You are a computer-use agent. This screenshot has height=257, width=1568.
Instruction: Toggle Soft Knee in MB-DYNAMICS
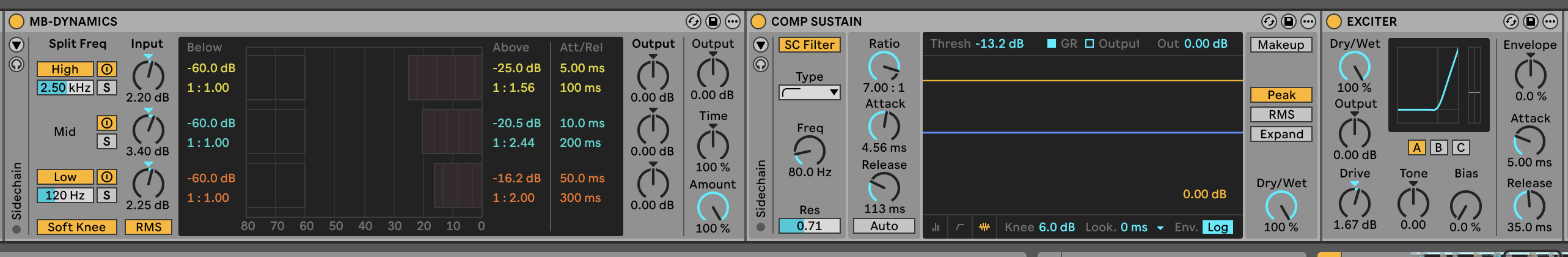(76, 227)
